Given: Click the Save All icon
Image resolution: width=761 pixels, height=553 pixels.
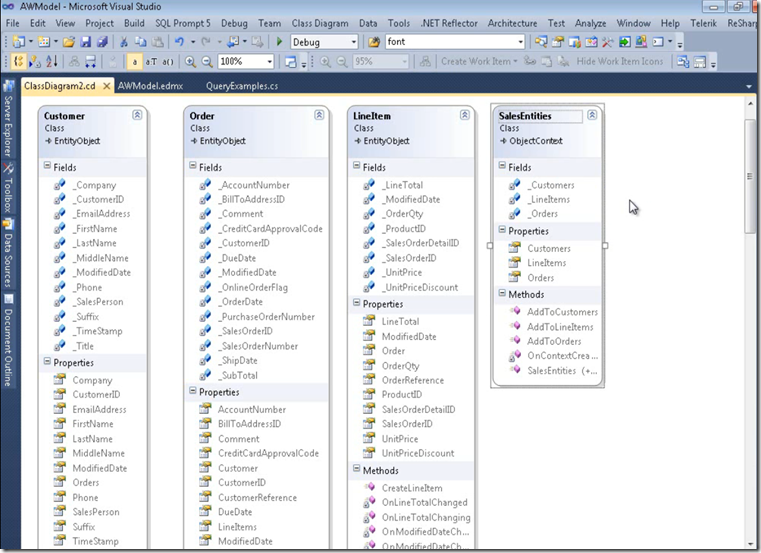Looking at the screenshot, I should point(102,42).
